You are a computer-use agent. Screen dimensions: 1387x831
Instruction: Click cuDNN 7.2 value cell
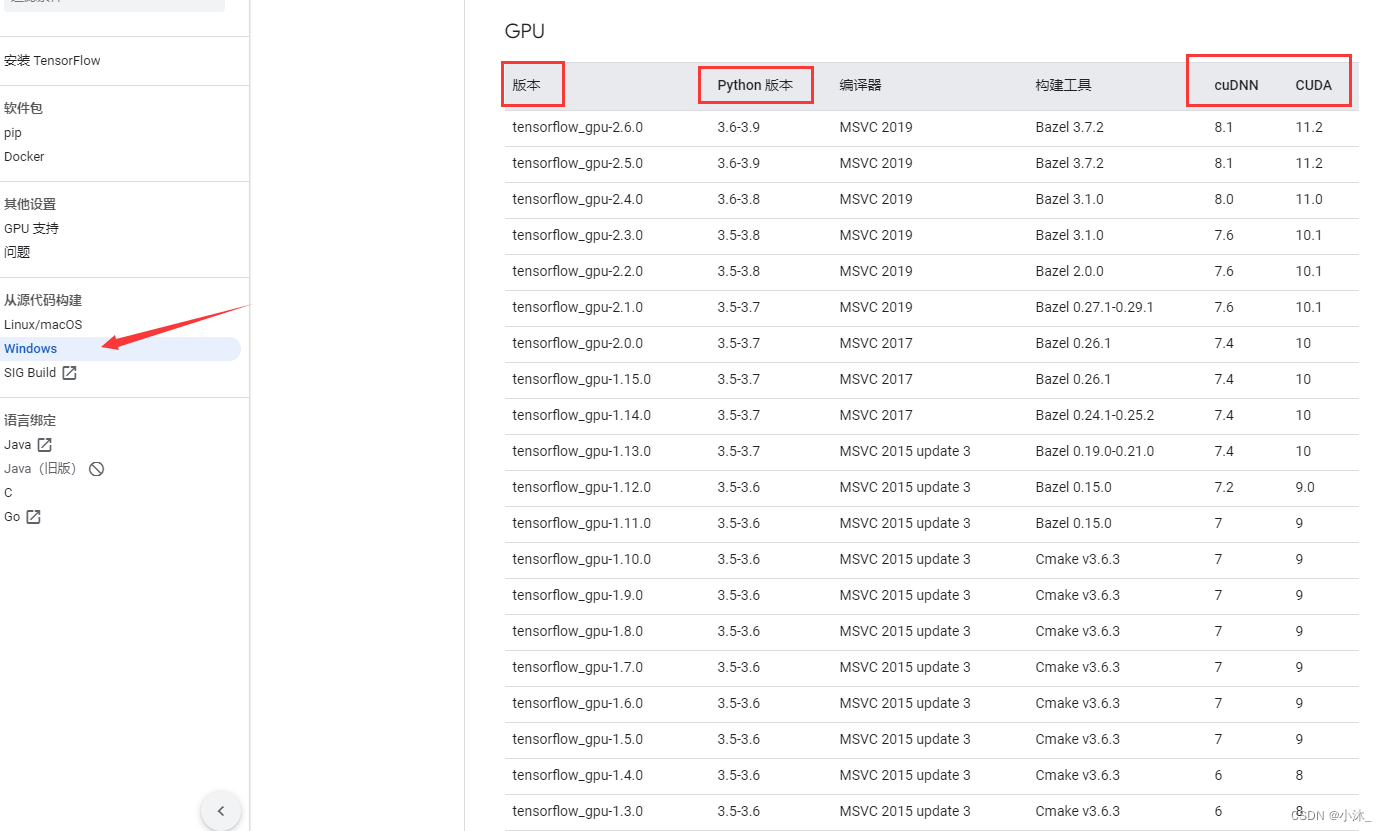tap(1224, 487)
